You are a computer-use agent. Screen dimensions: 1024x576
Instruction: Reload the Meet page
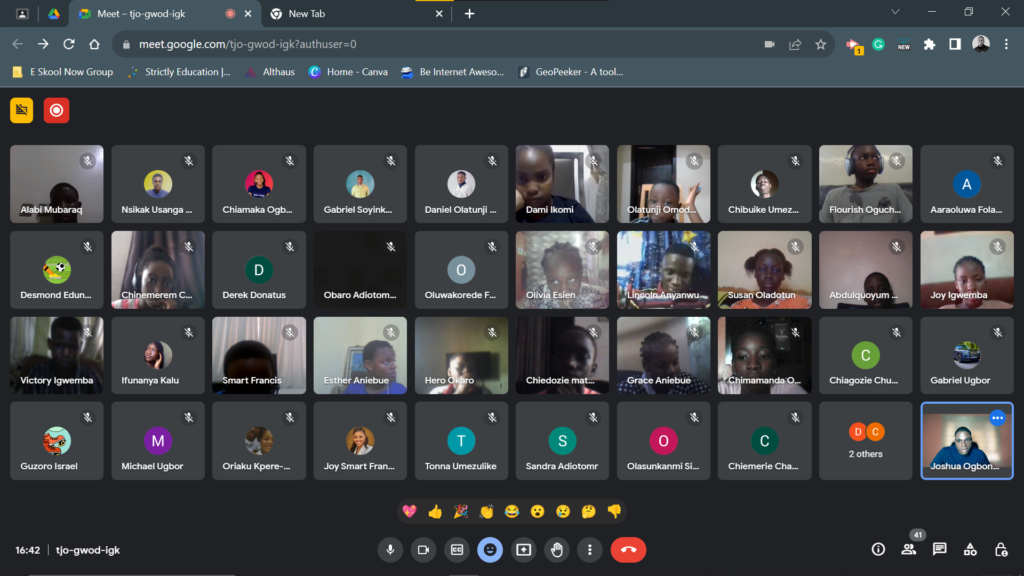69,44
